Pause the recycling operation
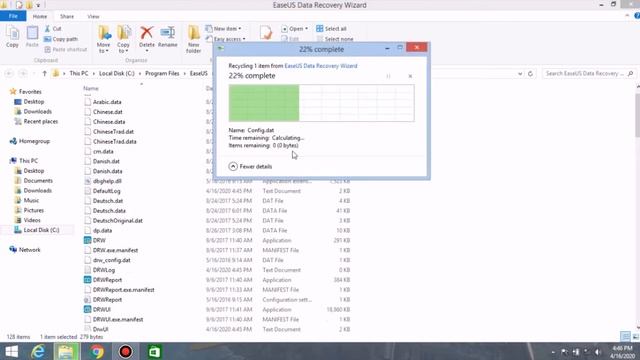This screenshot has height=360, width=640. (388, 76)
